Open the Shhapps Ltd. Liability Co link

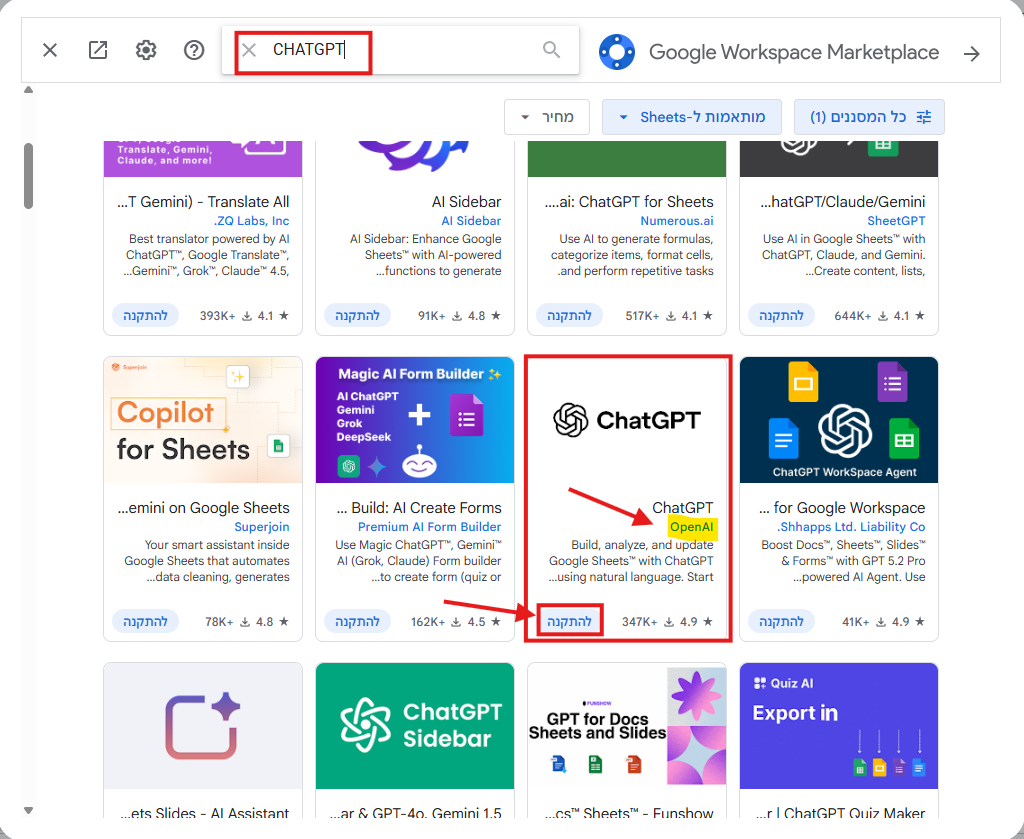pyautogui.click(x=851, y=527)
